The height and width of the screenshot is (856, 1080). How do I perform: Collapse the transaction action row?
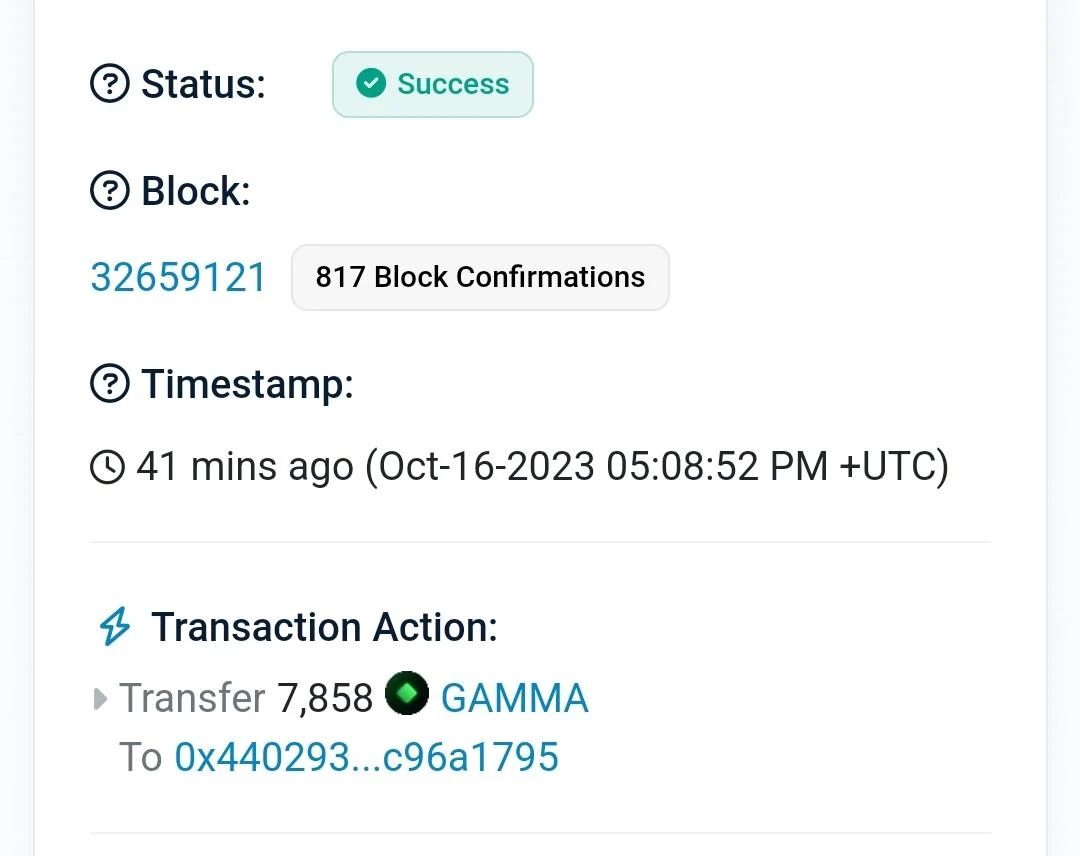[99, 698]
